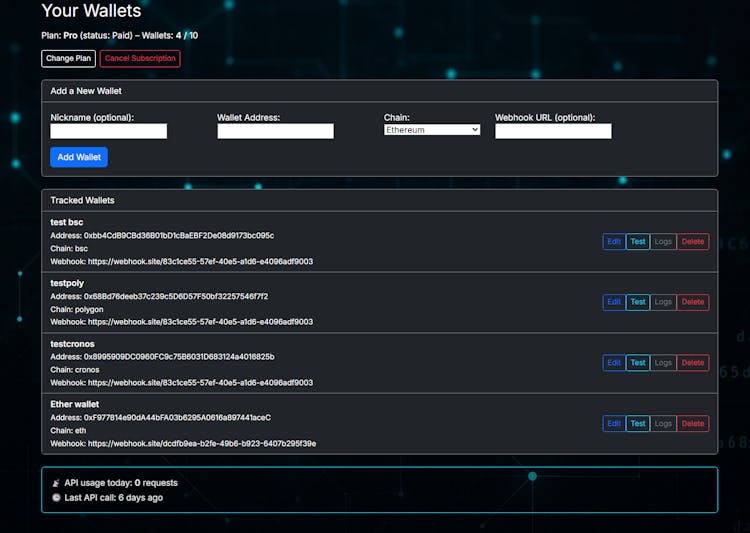Select the test bsc wallet name

tap(67, 222)
